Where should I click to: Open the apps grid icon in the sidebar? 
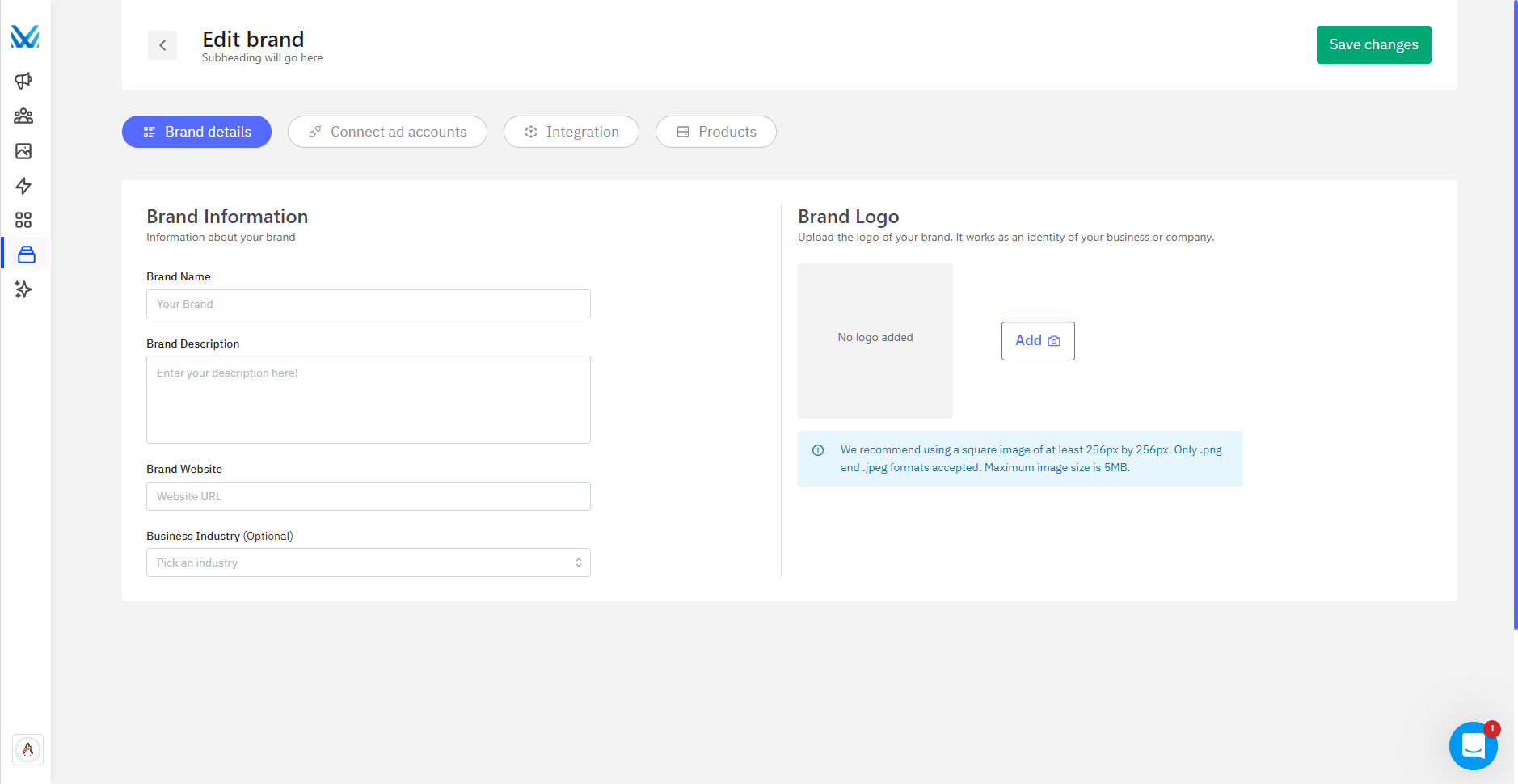pyautogui.click(x=23, y=220)
